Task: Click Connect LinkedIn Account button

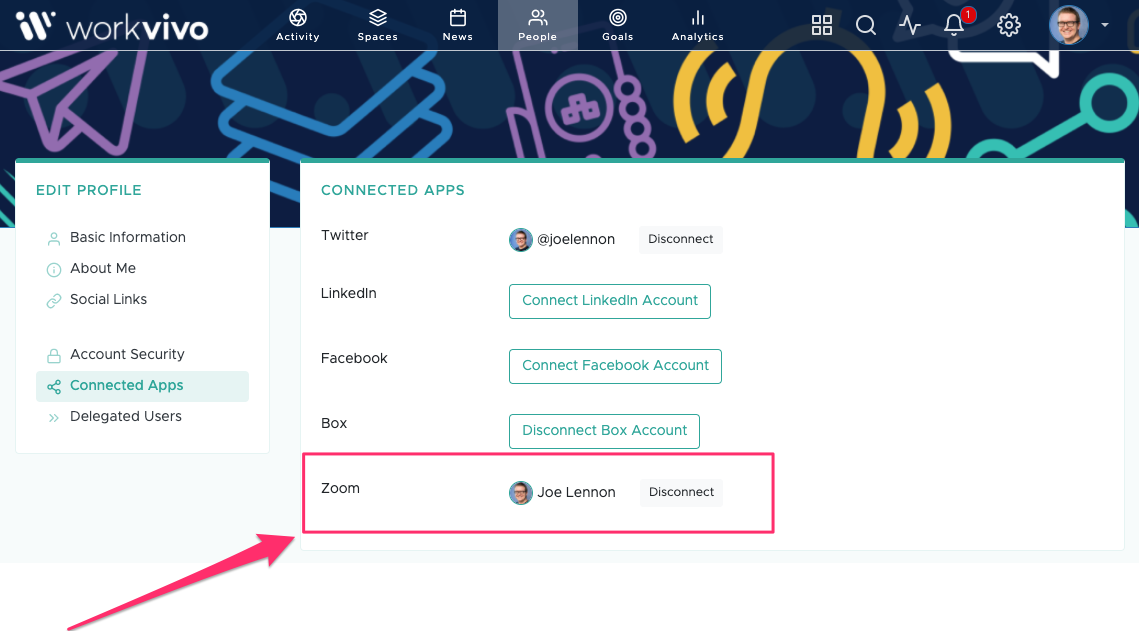Action: (609, 301)
